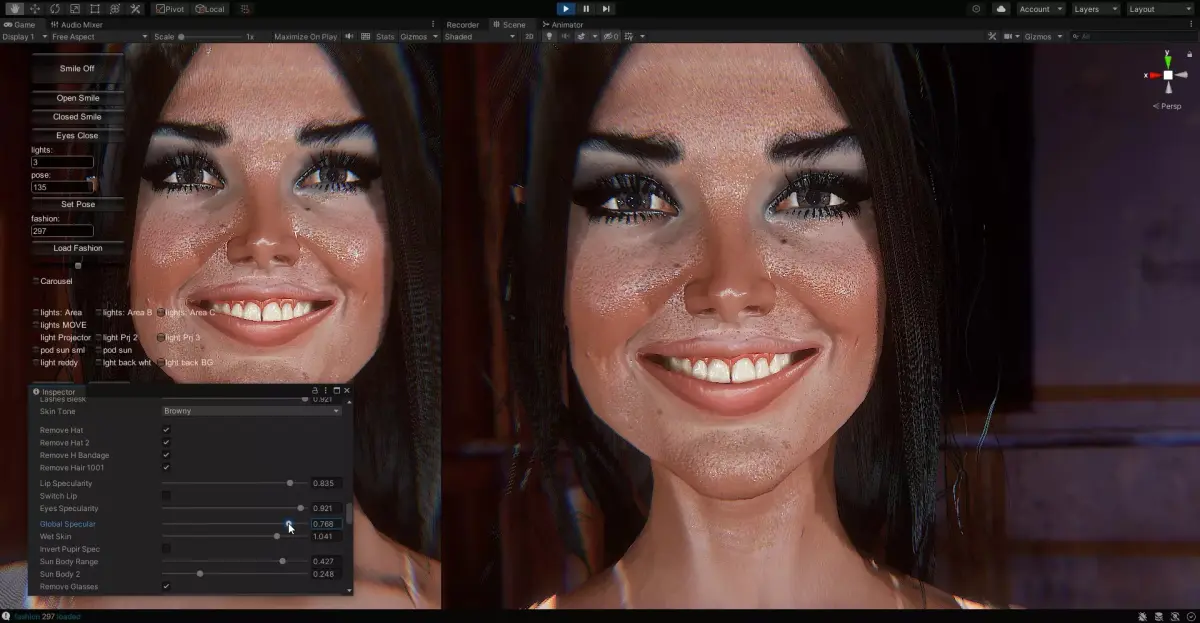Open Scene view component tools icon
Image resolution: width=1200 pixels, height=623 pixels.
coord(992,37)
